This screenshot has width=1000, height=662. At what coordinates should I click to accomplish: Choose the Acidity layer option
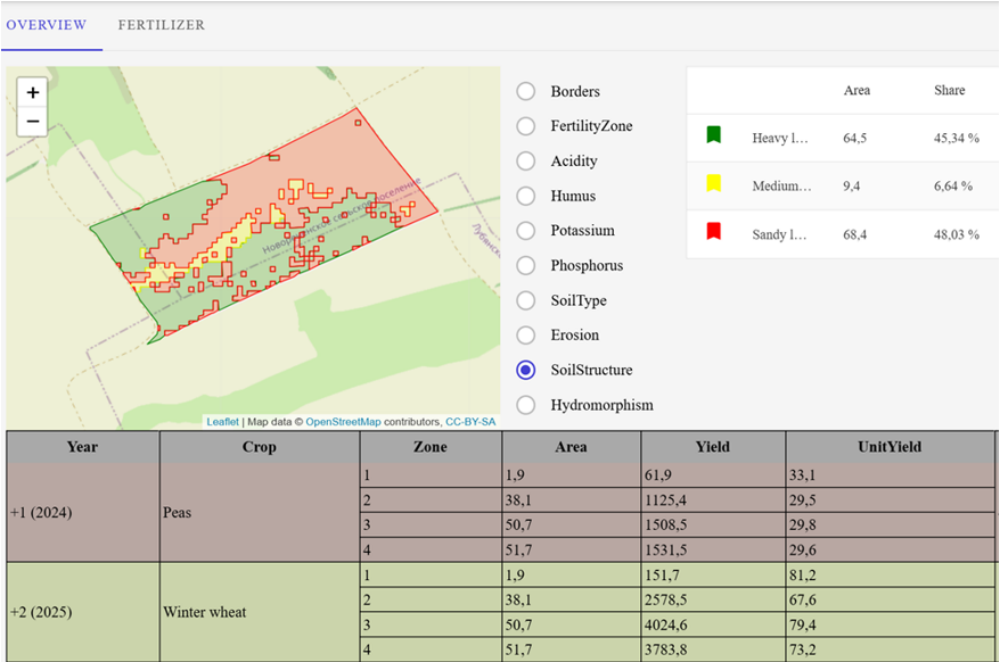tap(526, 161)
